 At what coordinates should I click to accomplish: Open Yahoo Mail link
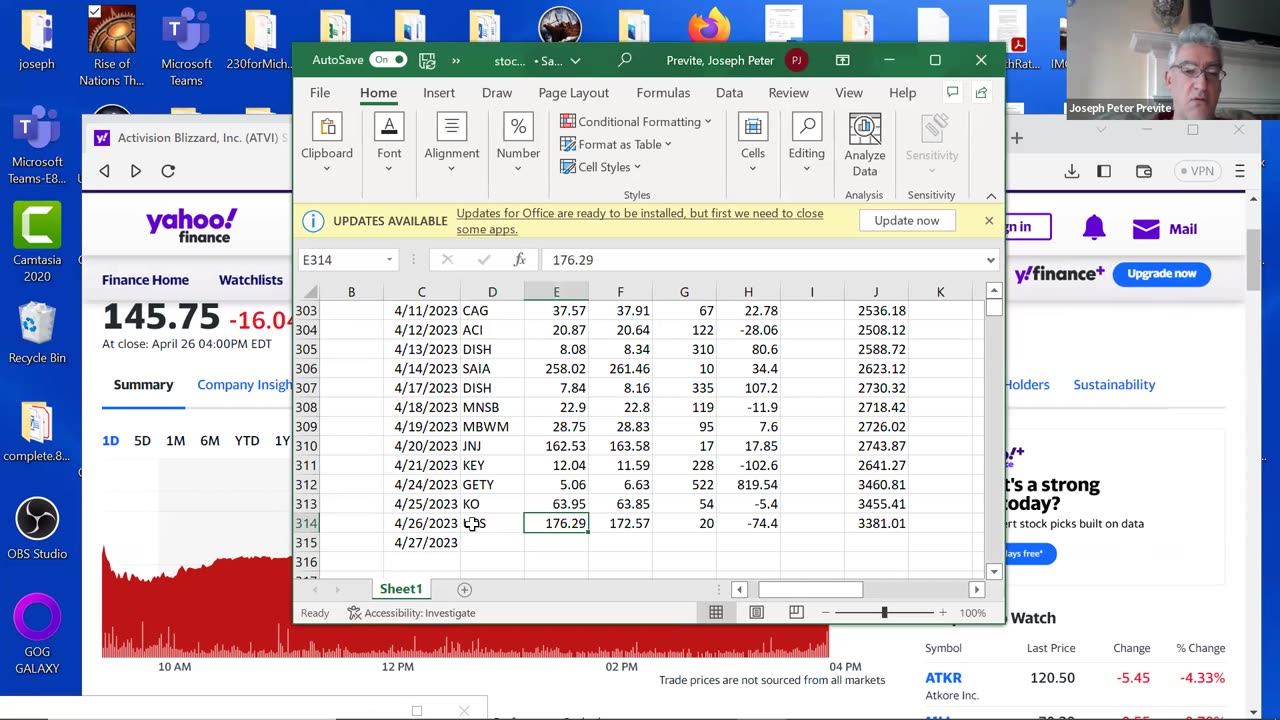coord(1165,228)
